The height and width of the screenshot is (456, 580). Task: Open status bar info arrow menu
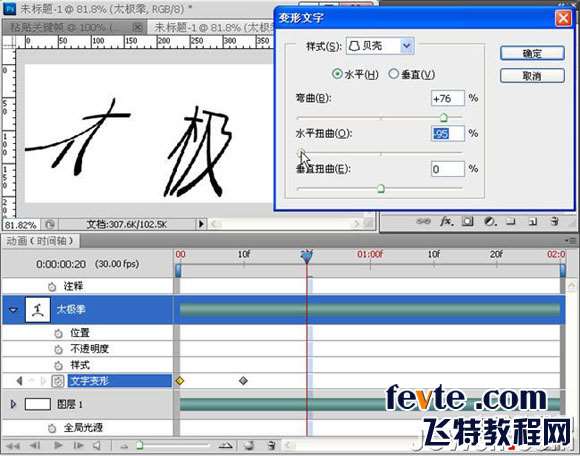[201, 223]
